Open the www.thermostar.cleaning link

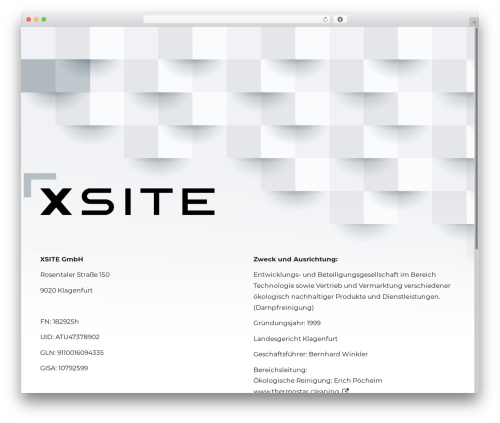tap(296, 391)
